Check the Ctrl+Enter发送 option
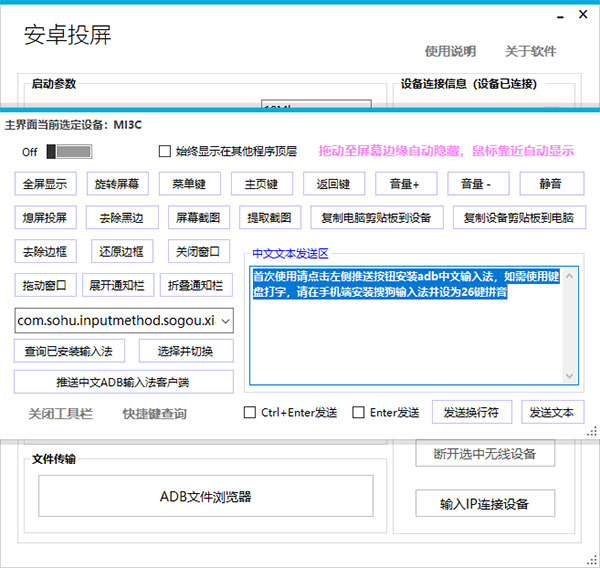The image size is (600, 568). click(x=251, y=413)
